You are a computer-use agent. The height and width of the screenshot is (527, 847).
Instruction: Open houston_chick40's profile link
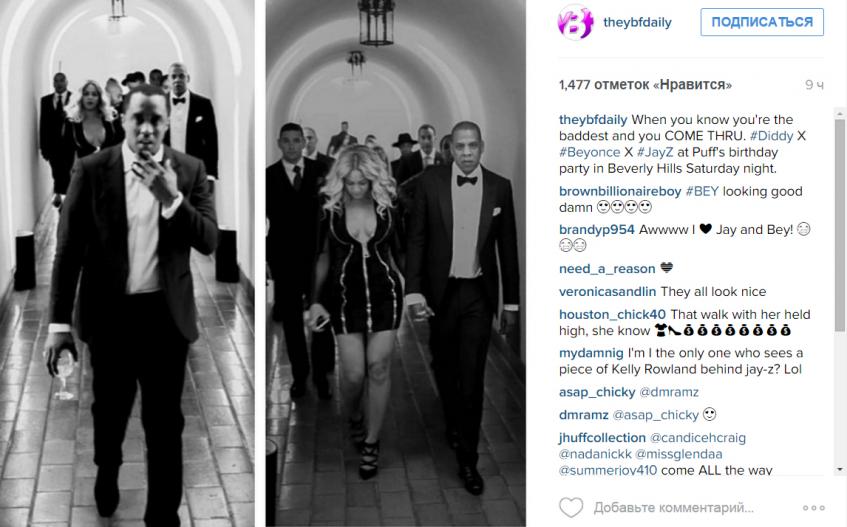(613, 314)
